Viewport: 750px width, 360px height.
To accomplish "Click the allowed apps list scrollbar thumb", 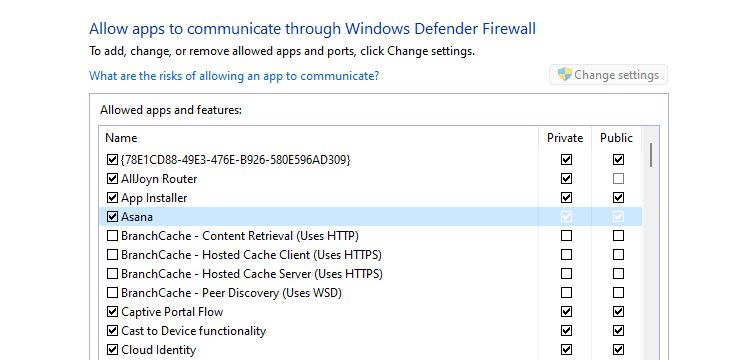I will pyautogui.click(x=651, y=155).
